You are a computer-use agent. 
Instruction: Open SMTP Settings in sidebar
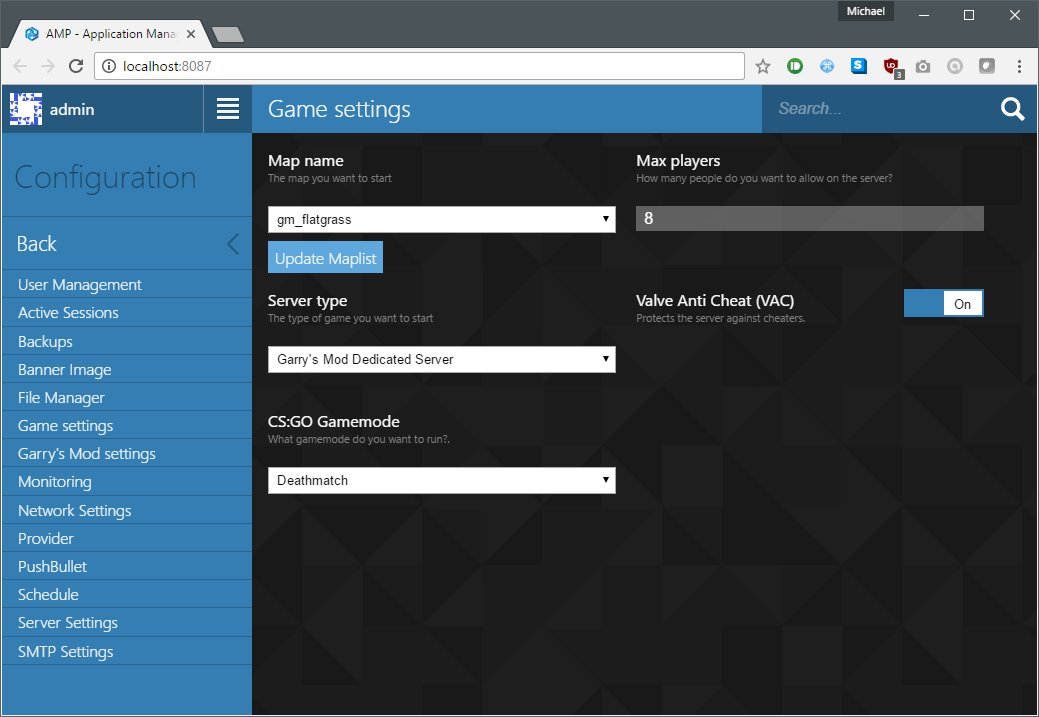127,651
